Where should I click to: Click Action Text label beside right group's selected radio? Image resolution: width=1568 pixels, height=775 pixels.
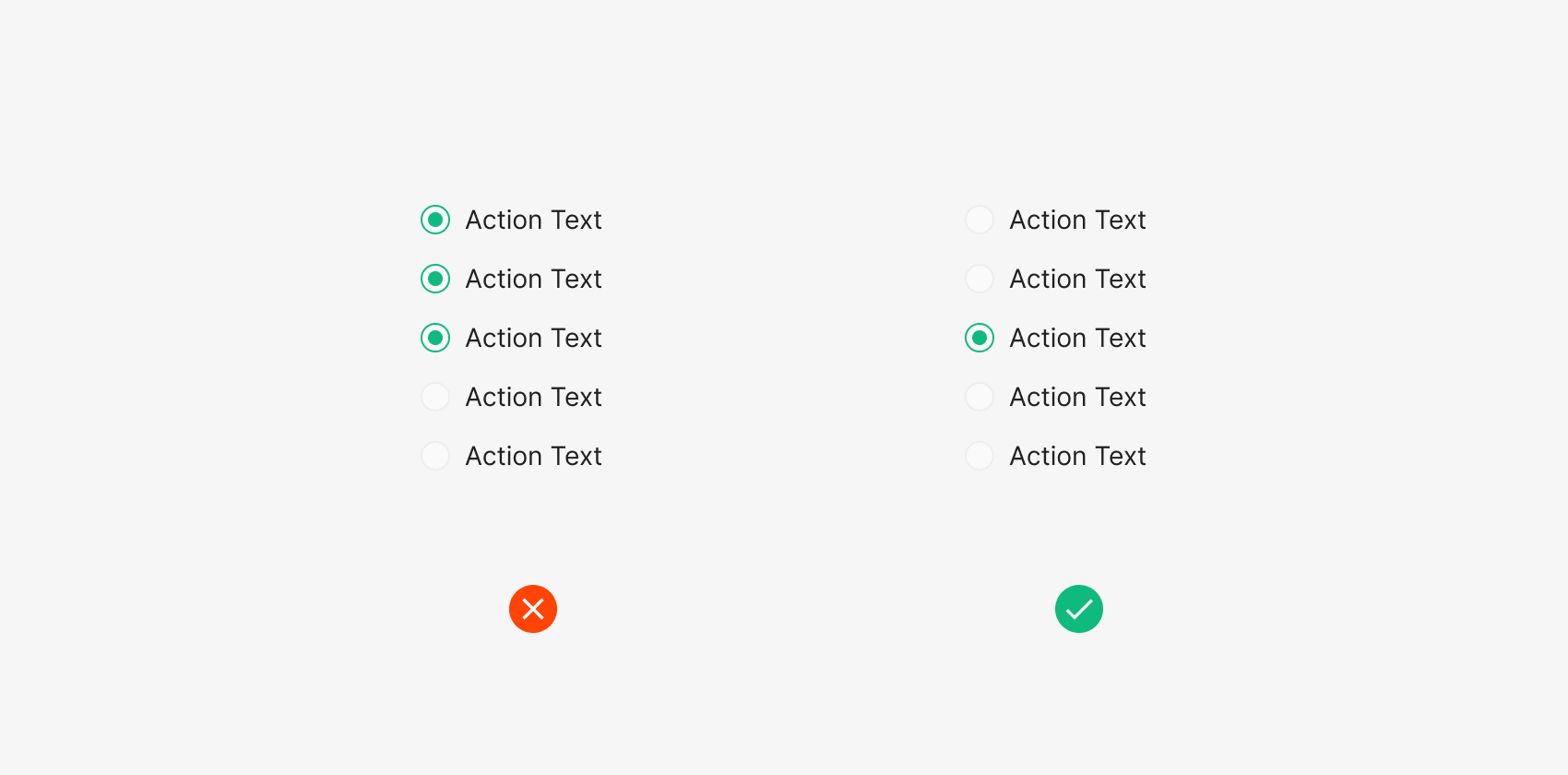click(1077, 338)
